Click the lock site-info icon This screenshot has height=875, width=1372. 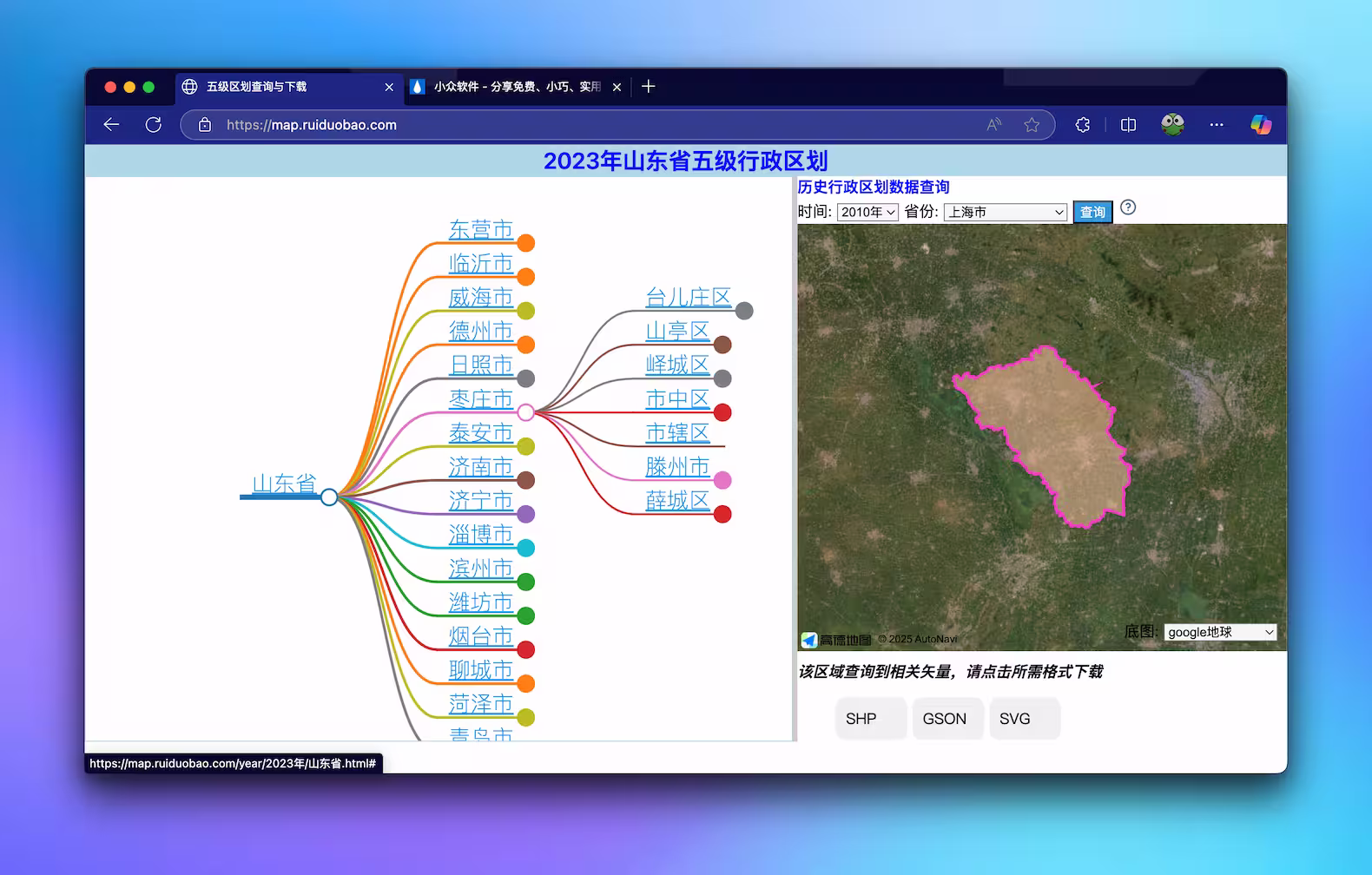coord(205,125)
